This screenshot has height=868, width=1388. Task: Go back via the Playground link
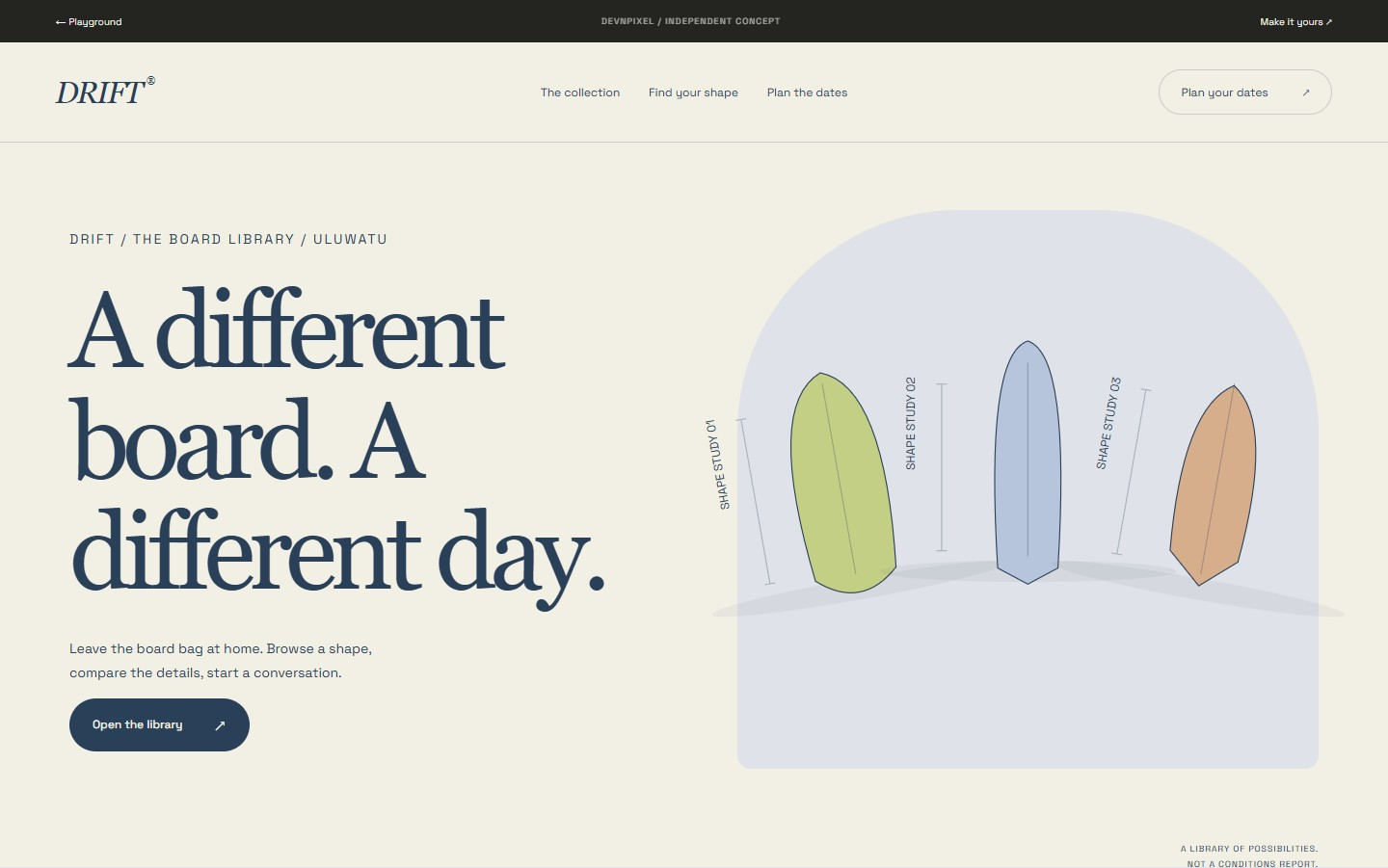tap(89, 21)
